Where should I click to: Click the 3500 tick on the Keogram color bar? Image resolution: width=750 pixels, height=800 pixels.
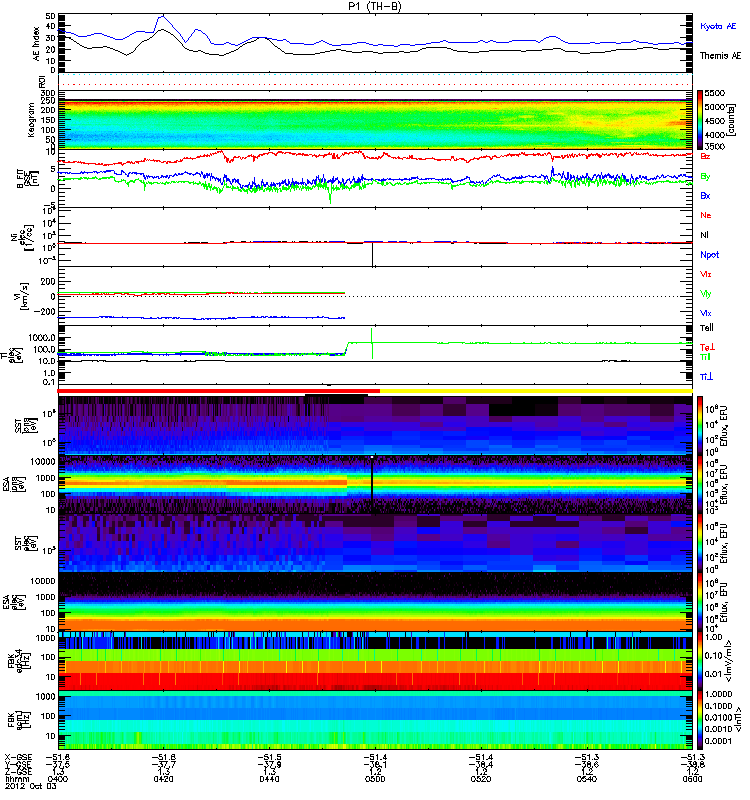(714, 146)
